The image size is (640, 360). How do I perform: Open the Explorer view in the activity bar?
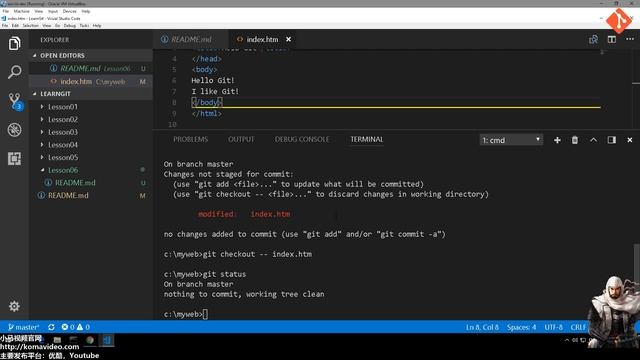[x=14, y=43]
